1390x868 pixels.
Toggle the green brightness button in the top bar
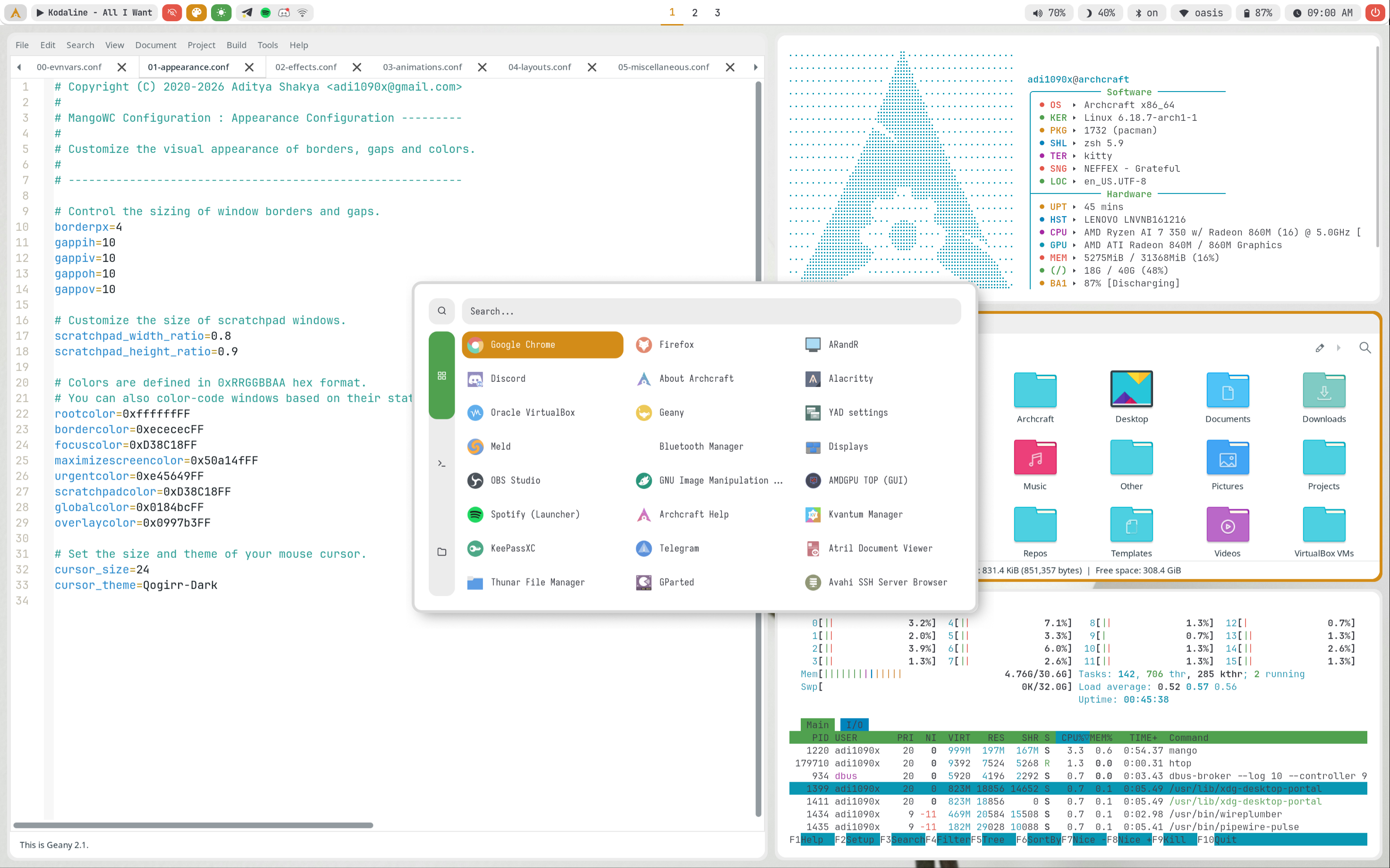click(221, 13)
